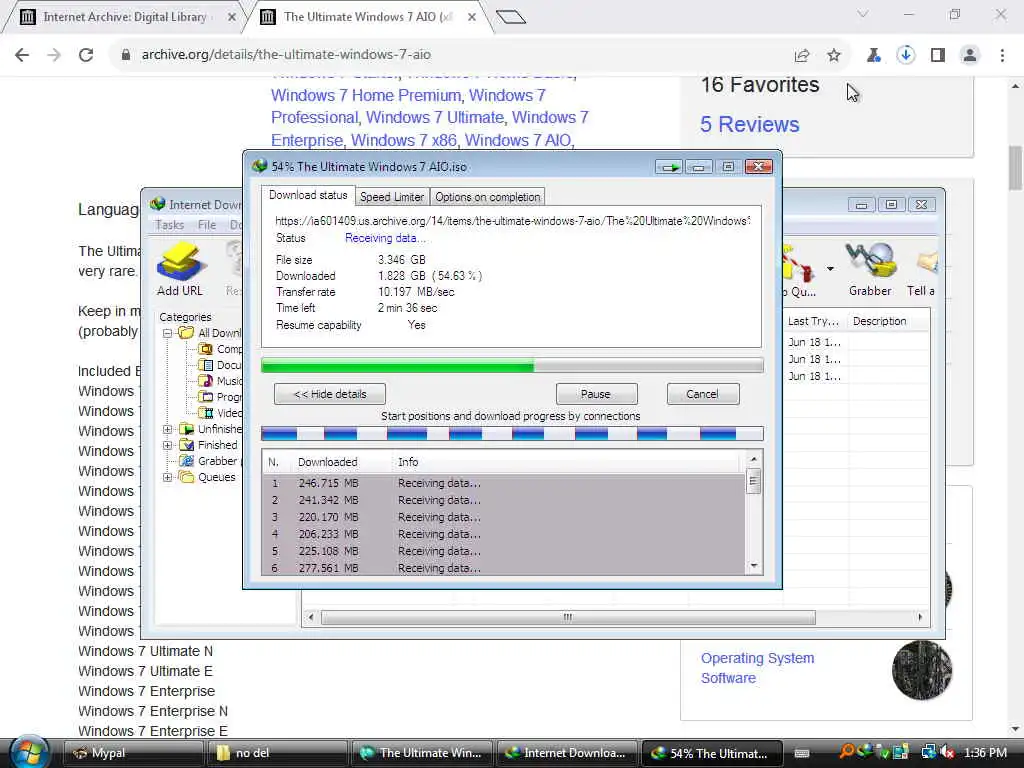Expand the Finished tree node
Screen dimensions: 1024x768
167,445
